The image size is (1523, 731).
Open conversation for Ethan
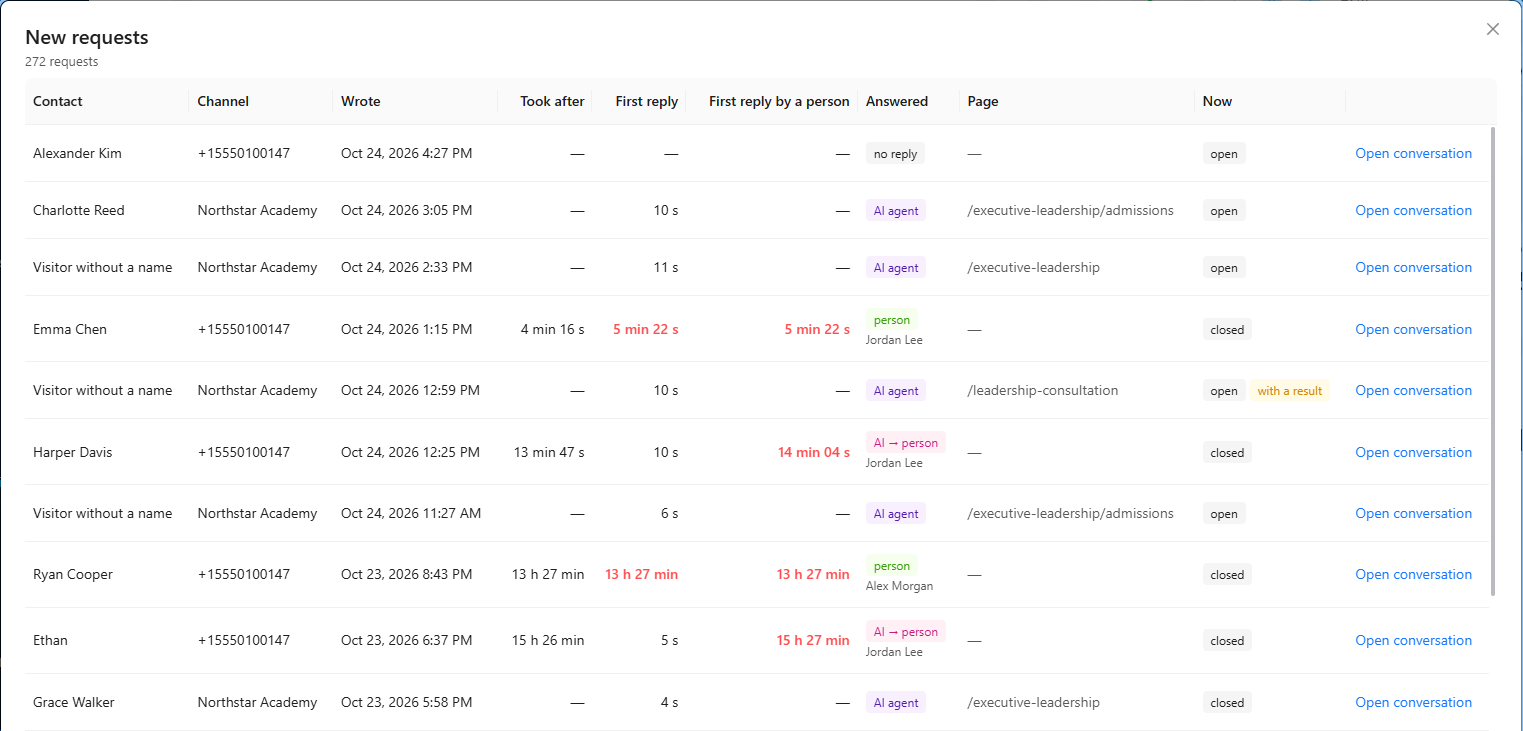[1413, 640]
